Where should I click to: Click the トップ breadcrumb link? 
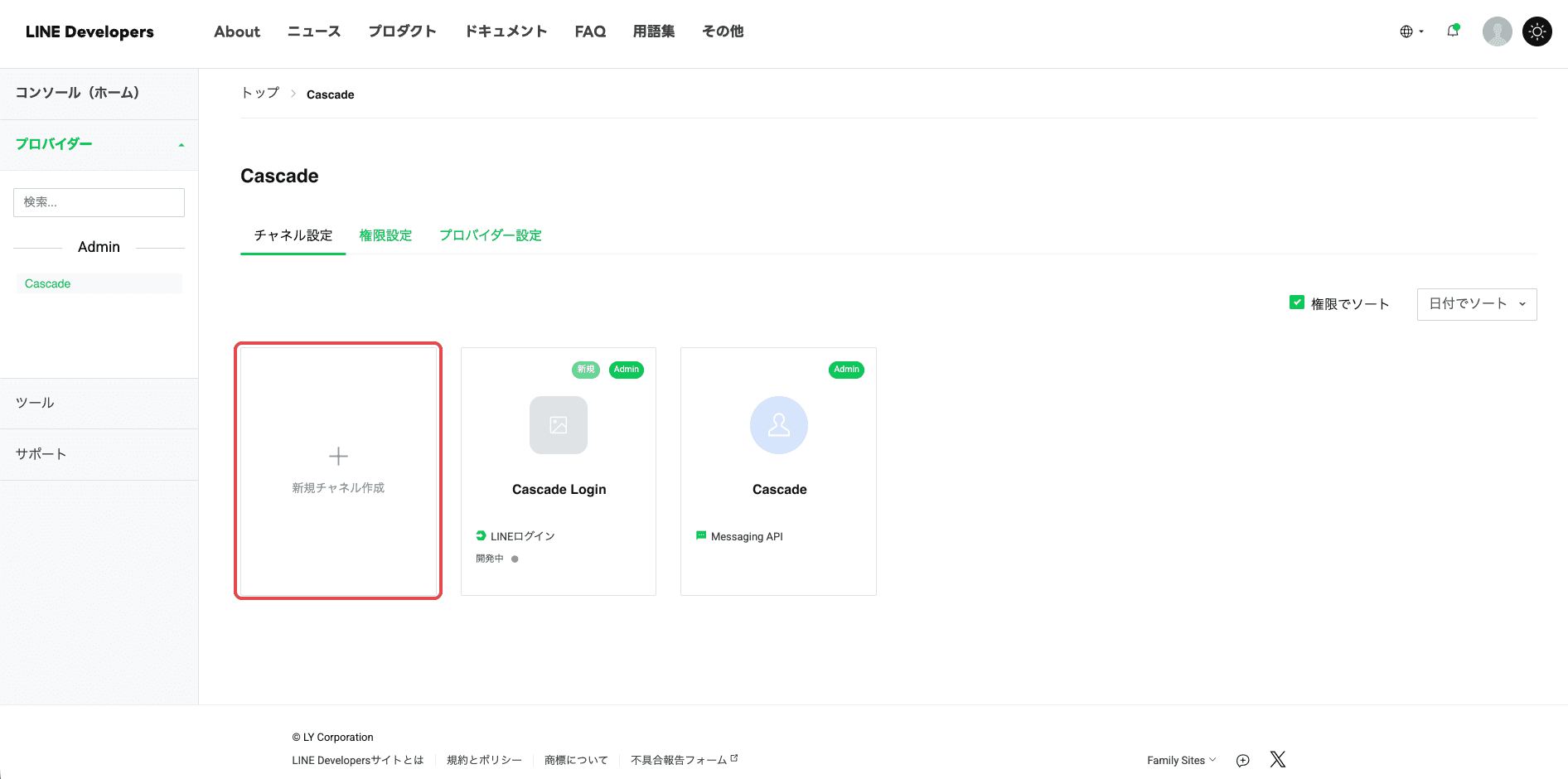point(260,93)
